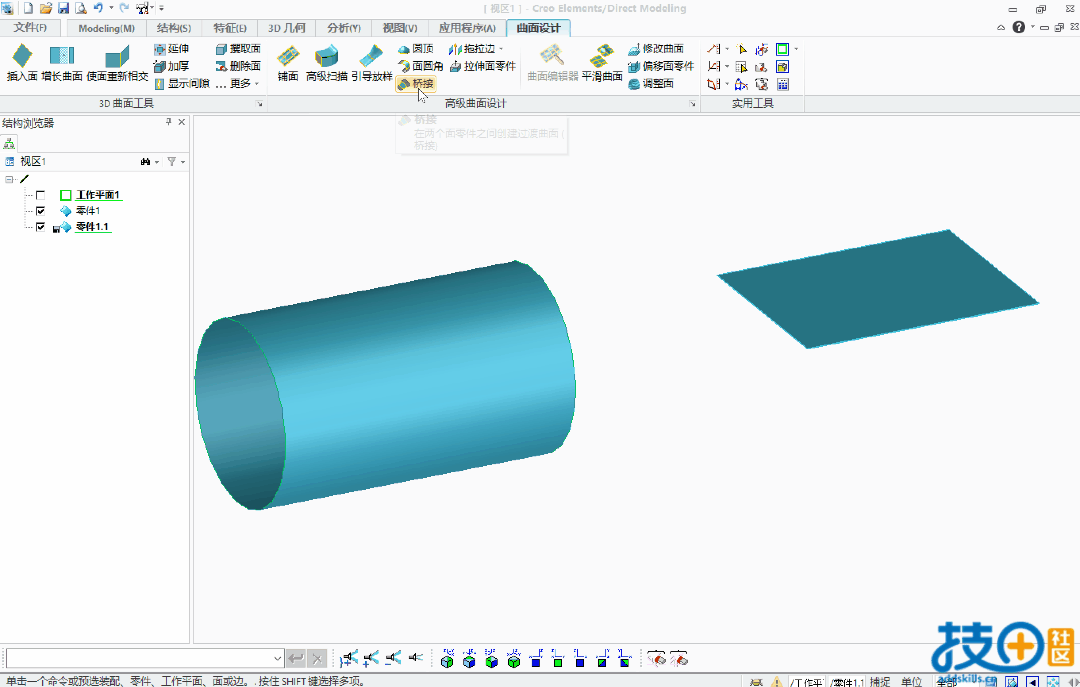
Task: Click the green-square workplane icon in 实用工具
Action: pyautogui.click(x=782, y=49)
